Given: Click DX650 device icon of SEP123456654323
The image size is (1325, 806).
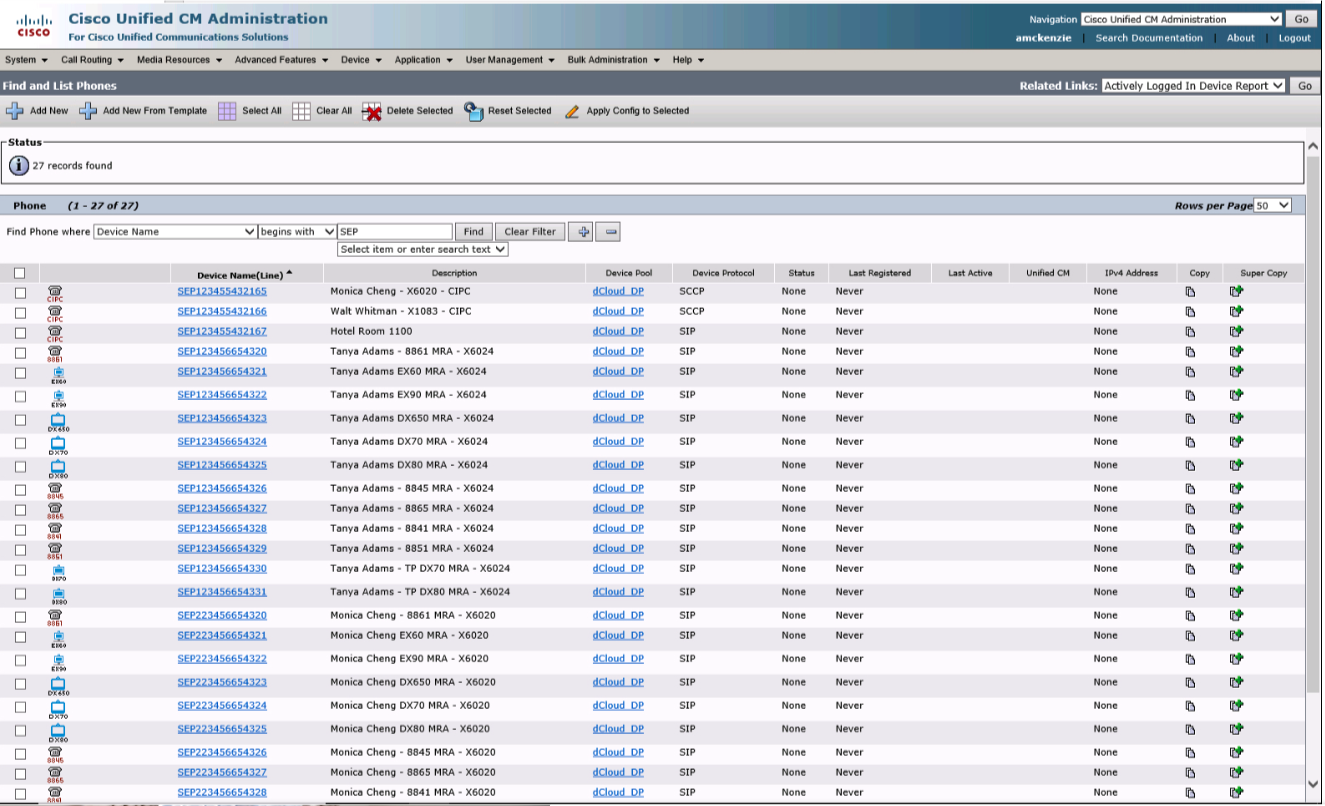Looking at the screenshot, I should [58, 420].
